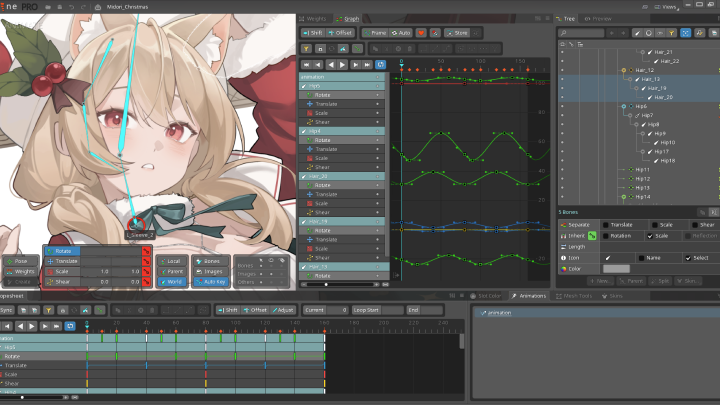Click the yellow filter icon in tree toolbar

coord(671,33)
